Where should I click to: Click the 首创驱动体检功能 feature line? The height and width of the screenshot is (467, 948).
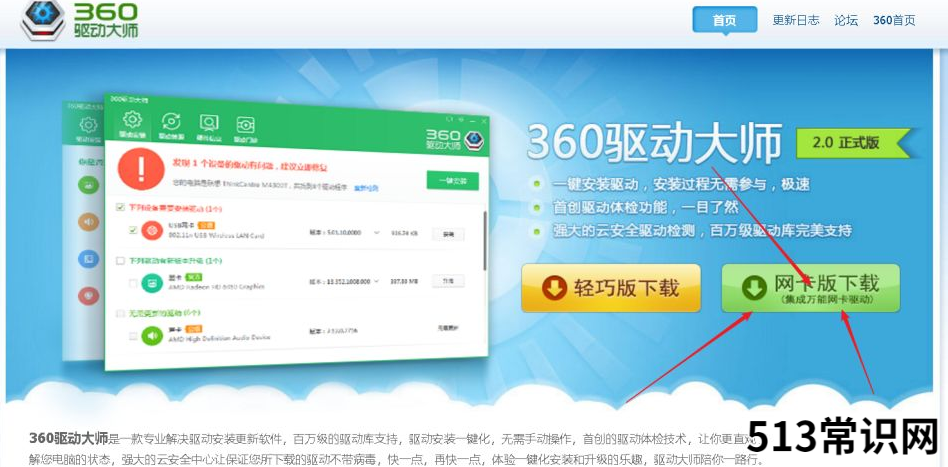(x=646, y=207)
